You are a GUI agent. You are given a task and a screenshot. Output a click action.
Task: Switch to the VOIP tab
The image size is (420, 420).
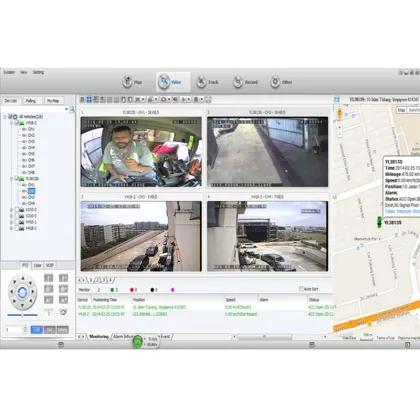(50, 265)
